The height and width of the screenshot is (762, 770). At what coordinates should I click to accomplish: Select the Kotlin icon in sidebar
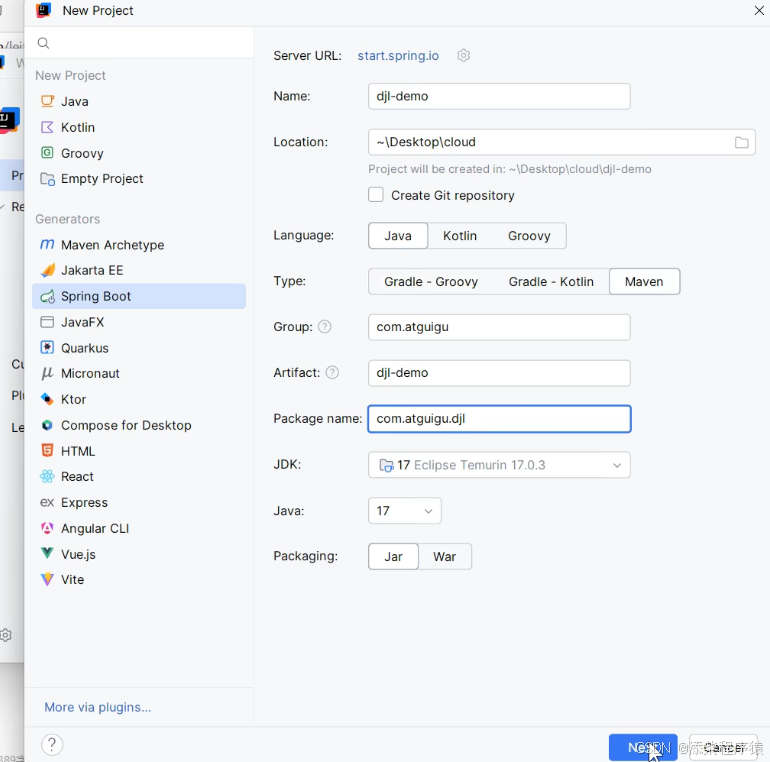(x=47, y=127)
